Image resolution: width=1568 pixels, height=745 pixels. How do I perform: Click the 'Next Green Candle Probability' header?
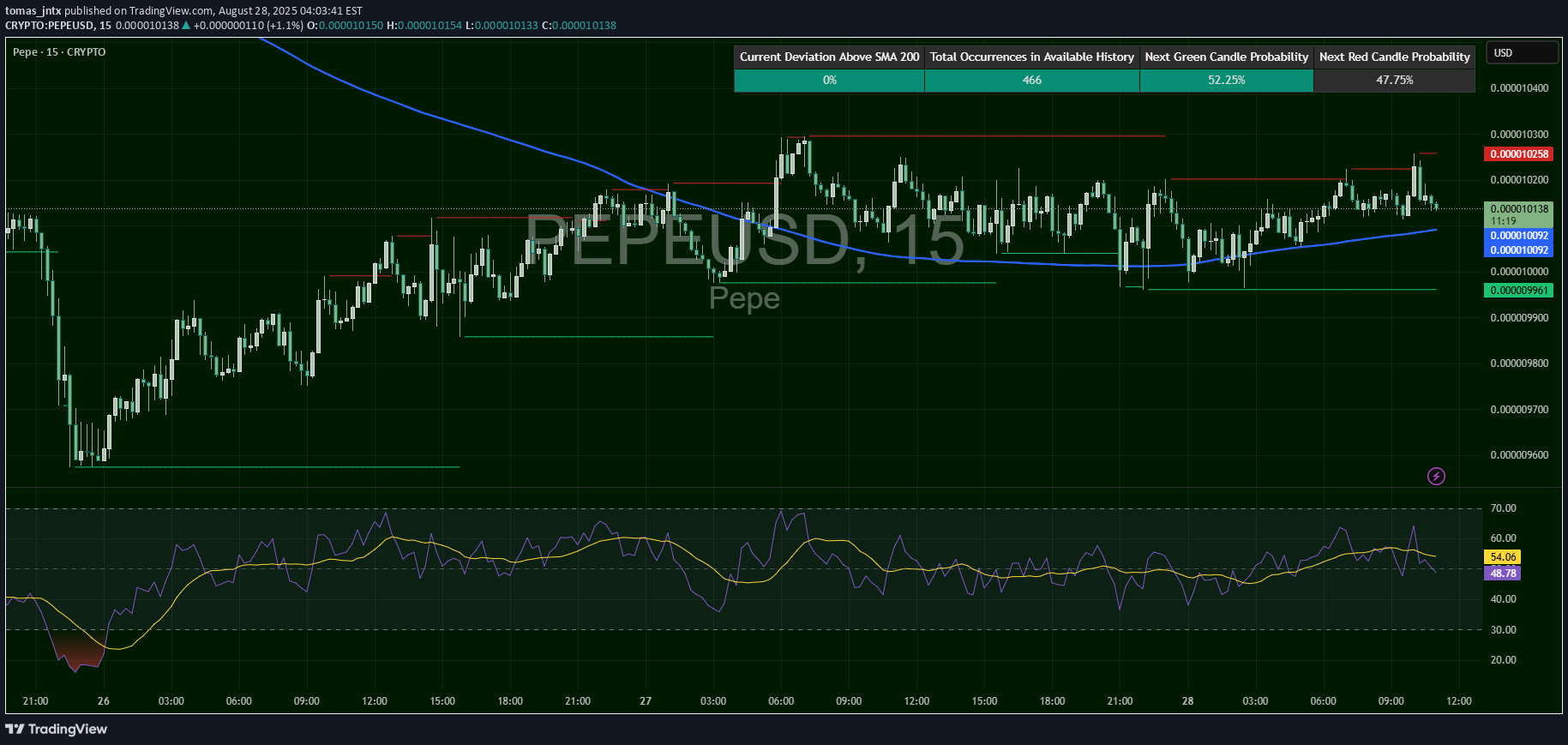click(x=1227, y=57)
